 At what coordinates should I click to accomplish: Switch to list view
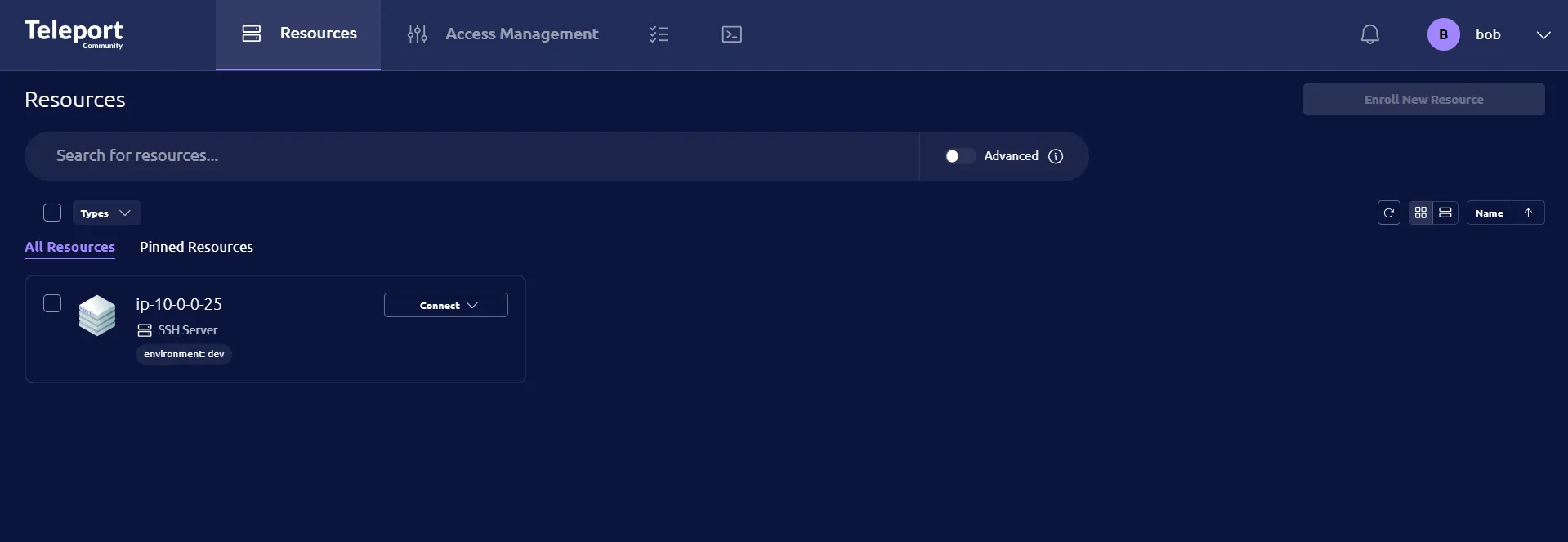click(1445, 213)
